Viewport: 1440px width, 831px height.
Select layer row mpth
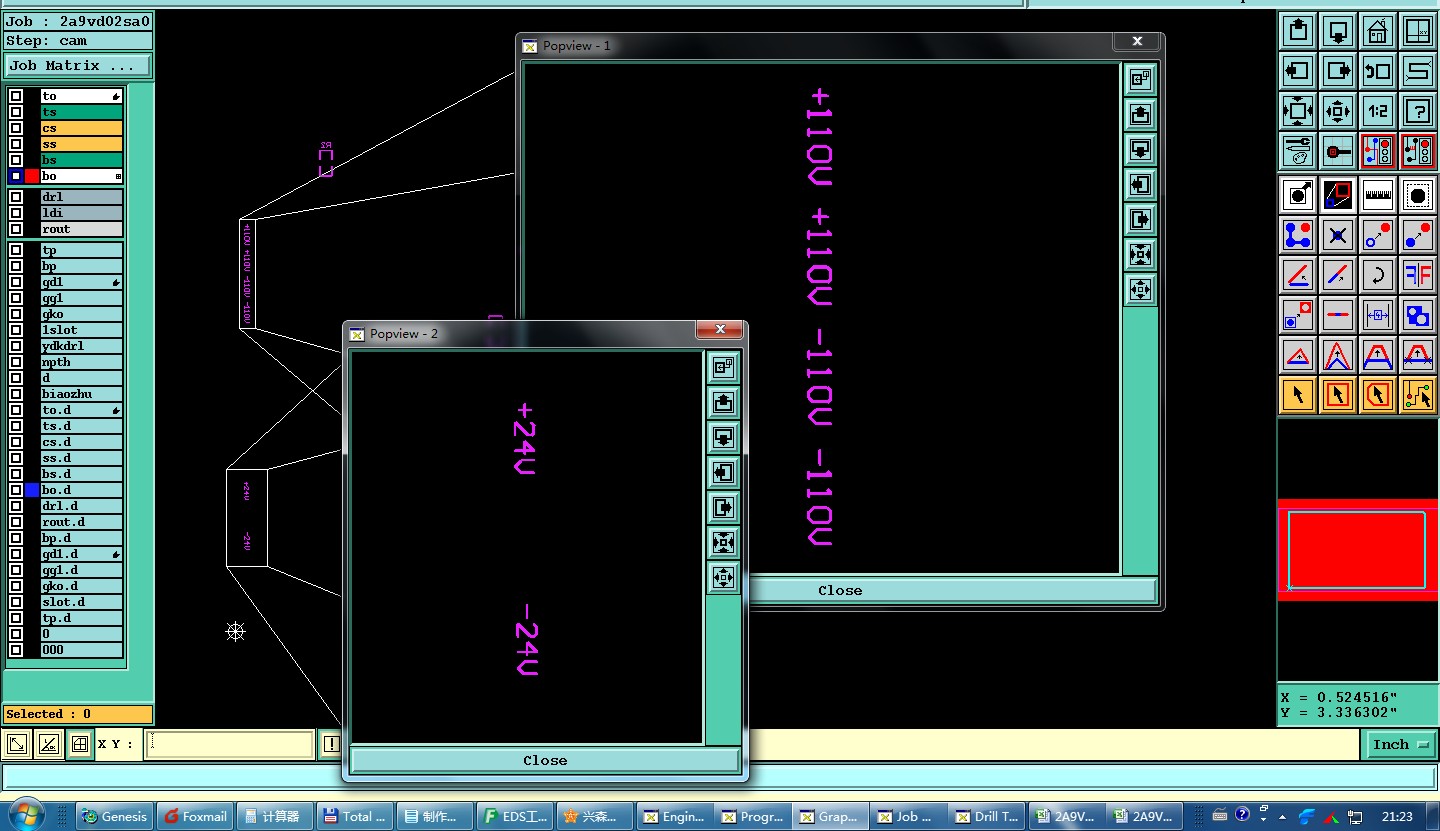(81, 362)
